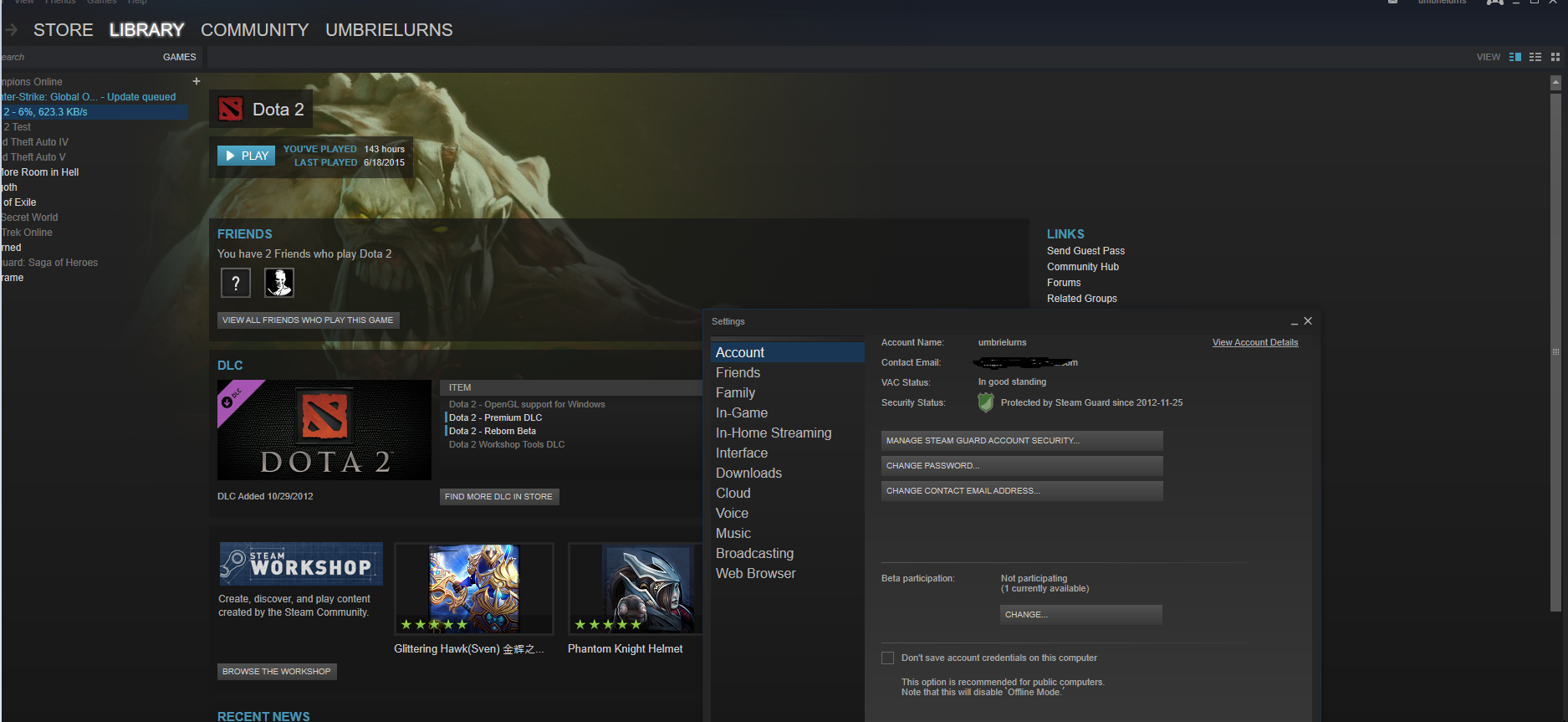This screenshot has height=722, width=1568.
Task: Open the COMMUNITY tab
Action: click(x=255, y=30)
